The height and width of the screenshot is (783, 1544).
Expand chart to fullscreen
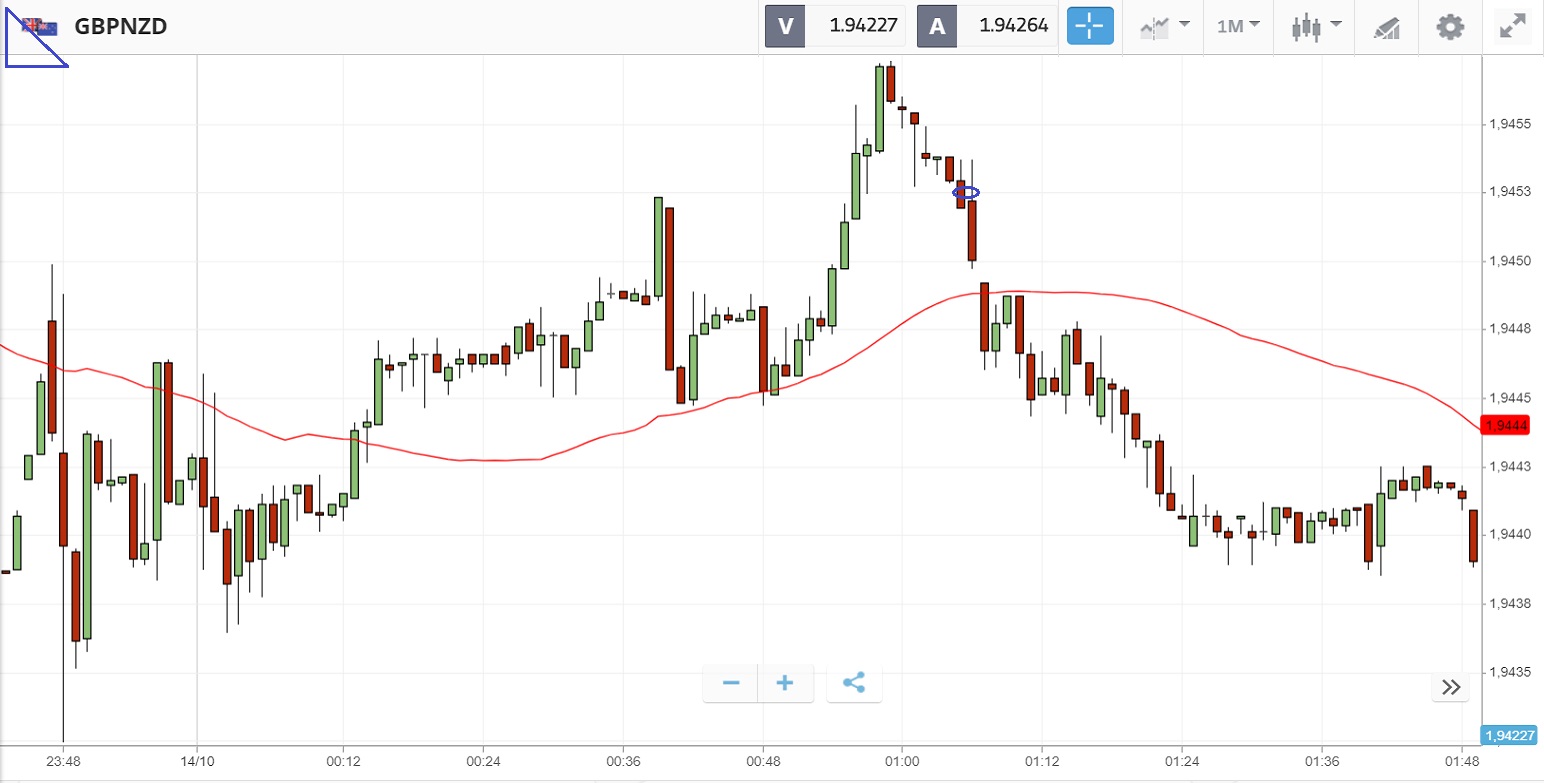[x=1512, y=27]
